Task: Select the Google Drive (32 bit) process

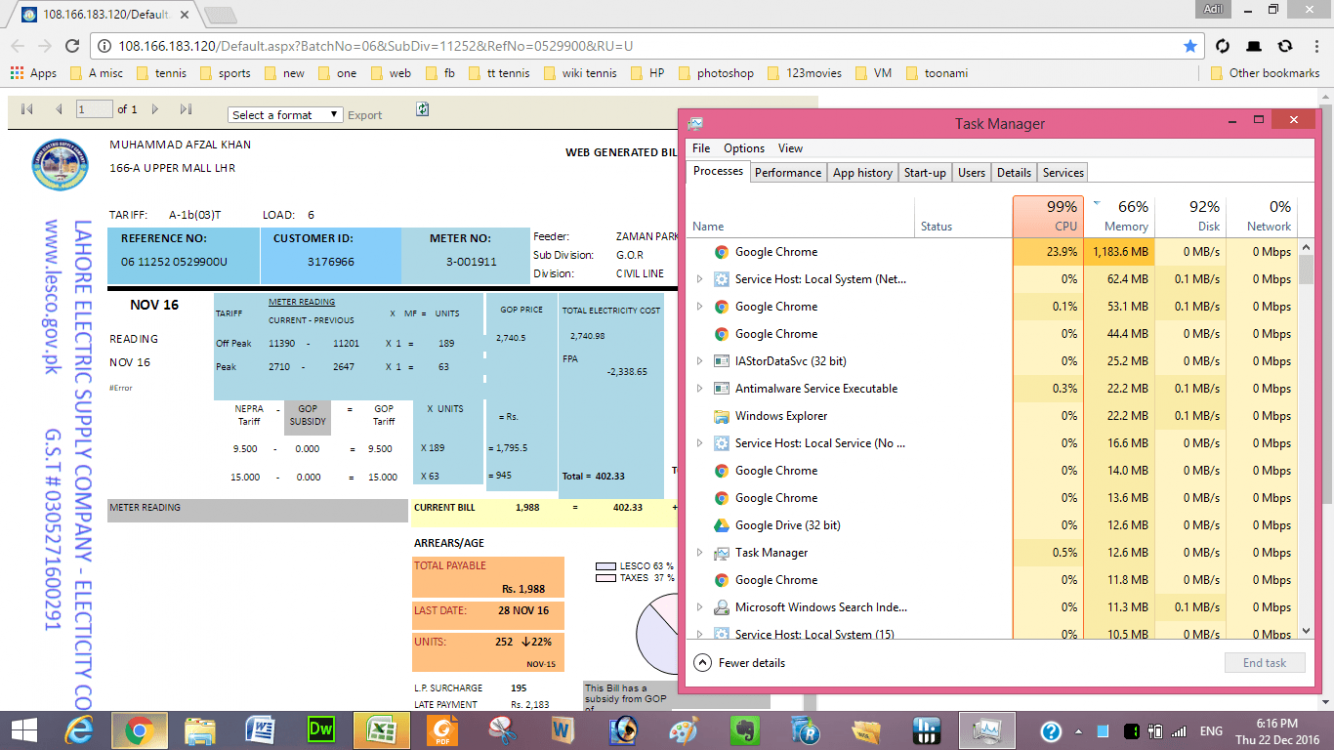Action: [992, 525]
